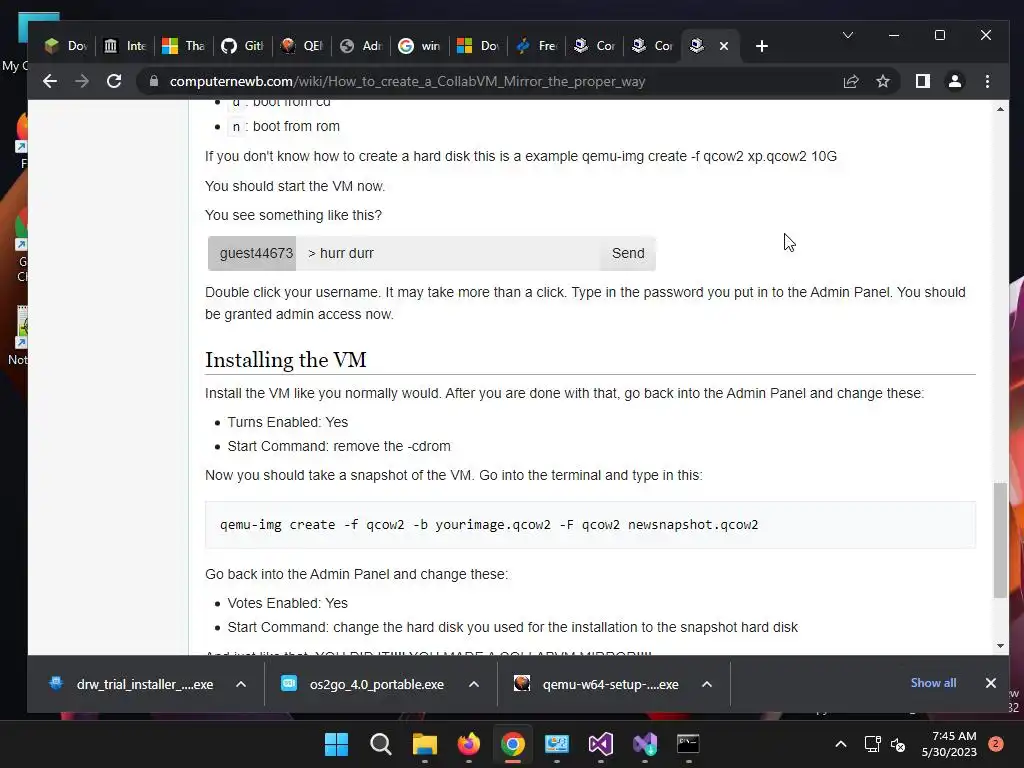Viewport: 1024px width, 768px height.
Task: Open the network status tray icon
Action: [872, 744]
